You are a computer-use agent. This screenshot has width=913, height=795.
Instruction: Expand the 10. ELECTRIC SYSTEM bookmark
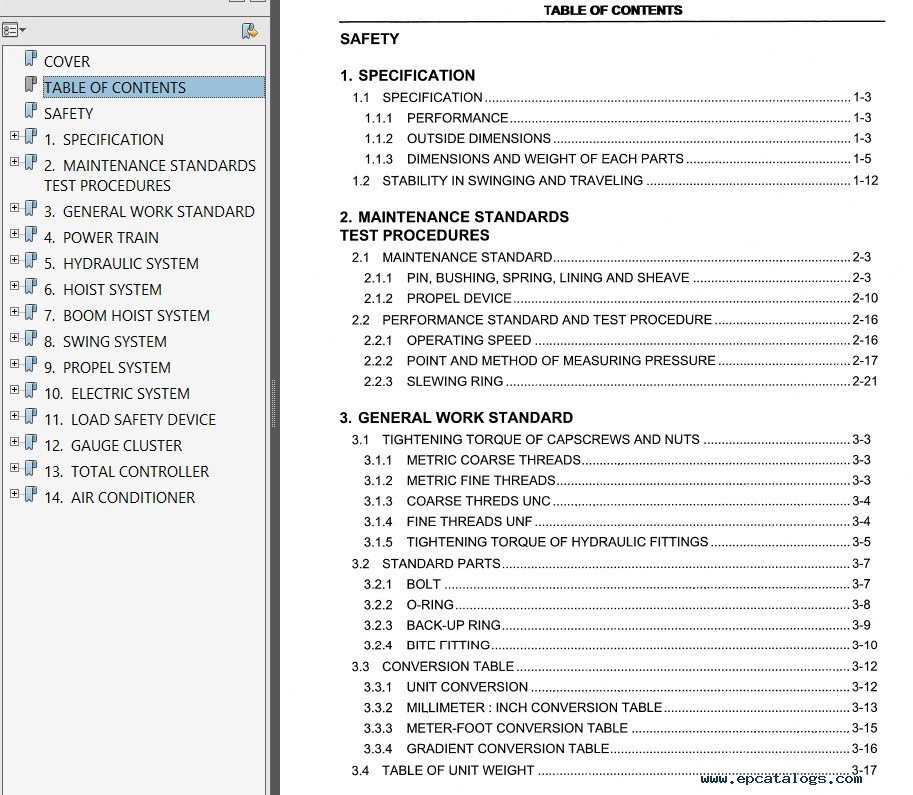(15, 390)
